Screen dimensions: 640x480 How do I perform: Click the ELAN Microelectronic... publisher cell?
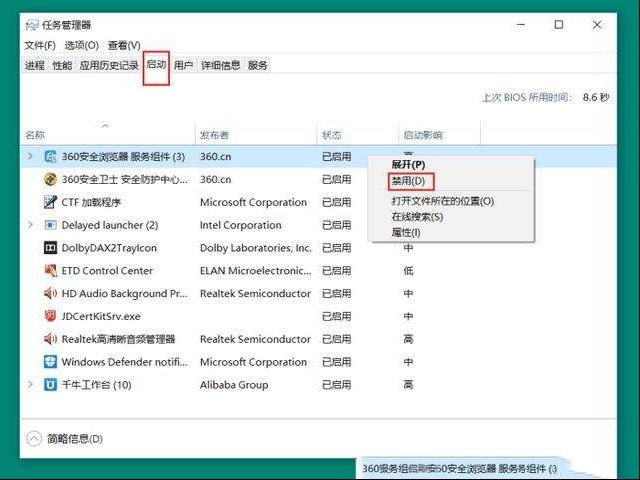(256, 271)
